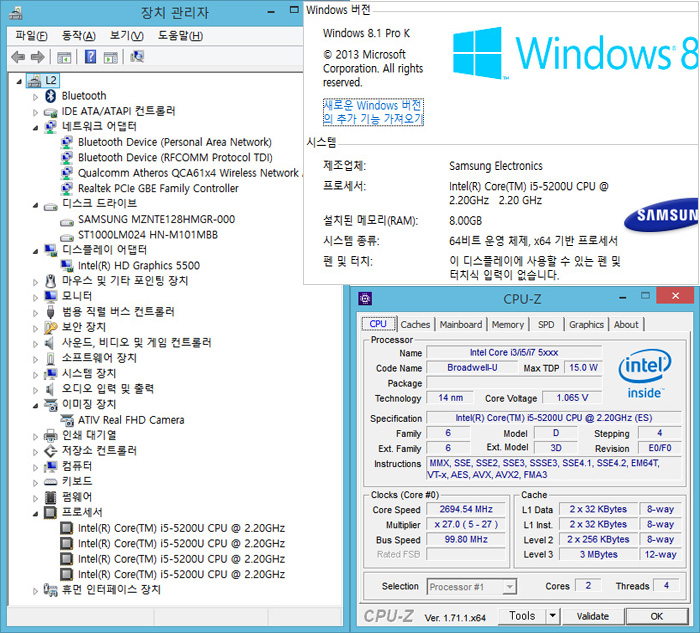The height and width of the screenshot is (635, 700).
Task: Collapse the 디스크 드라이브 node
Action: tap(35, 205)
